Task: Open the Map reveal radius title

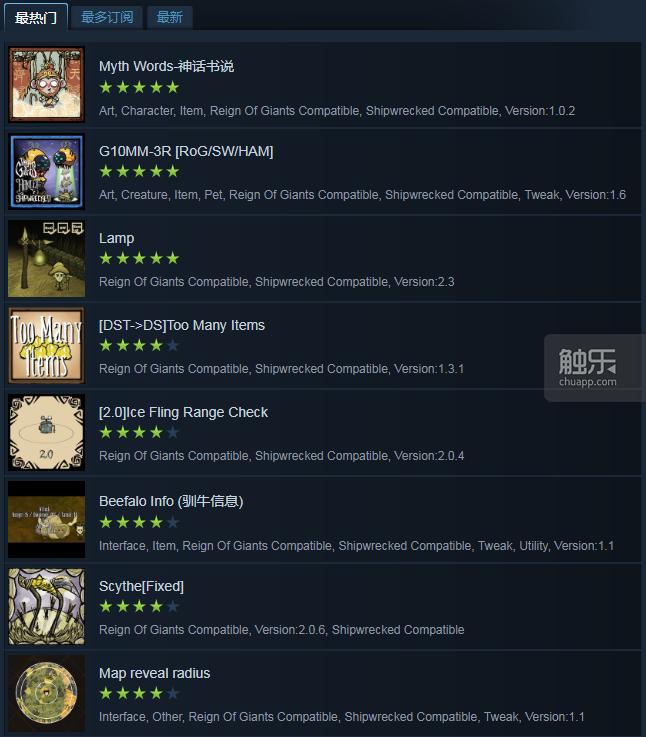Action: pyautogui.click(x=155, y=673)
